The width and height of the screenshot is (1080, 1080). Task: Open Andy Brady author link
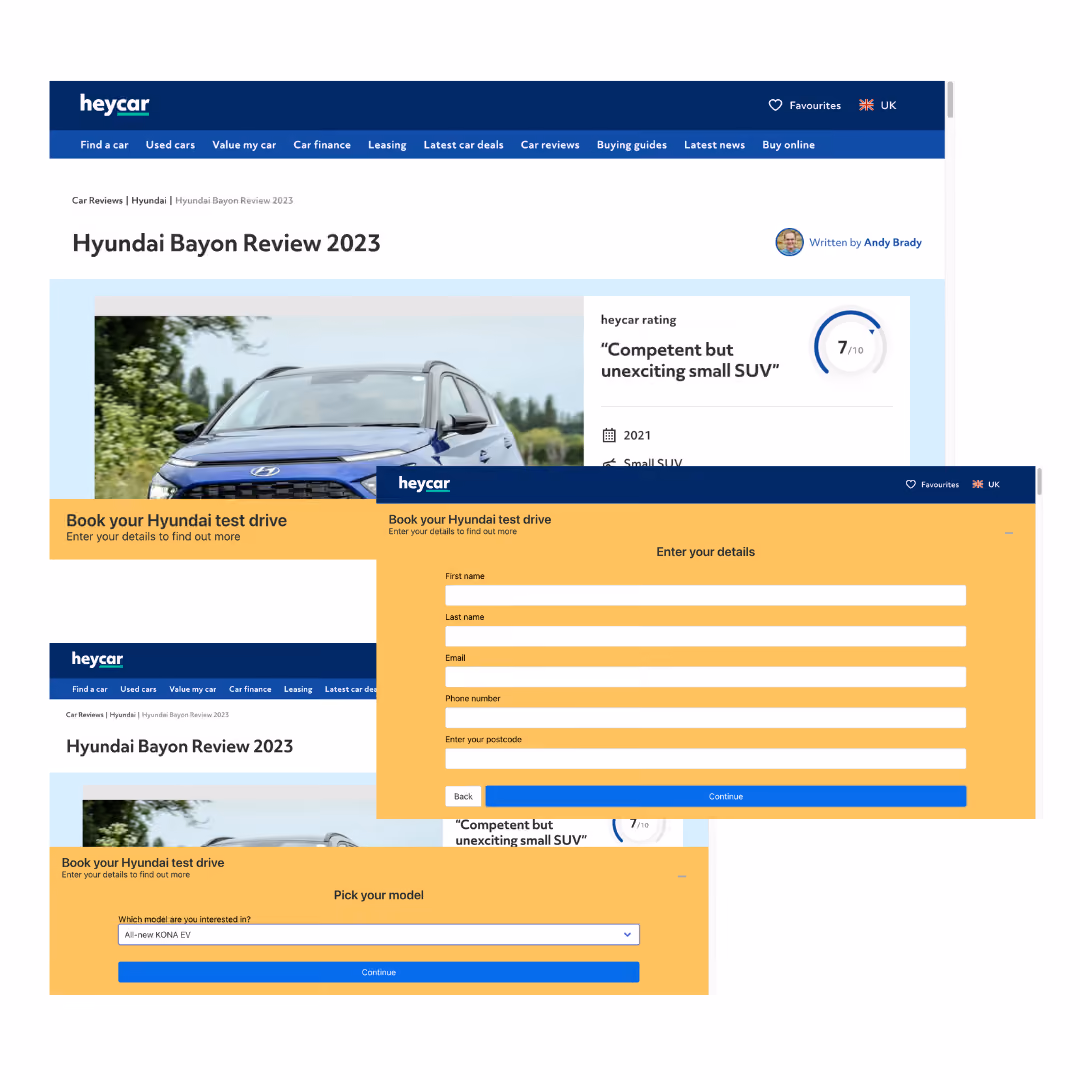893,242
